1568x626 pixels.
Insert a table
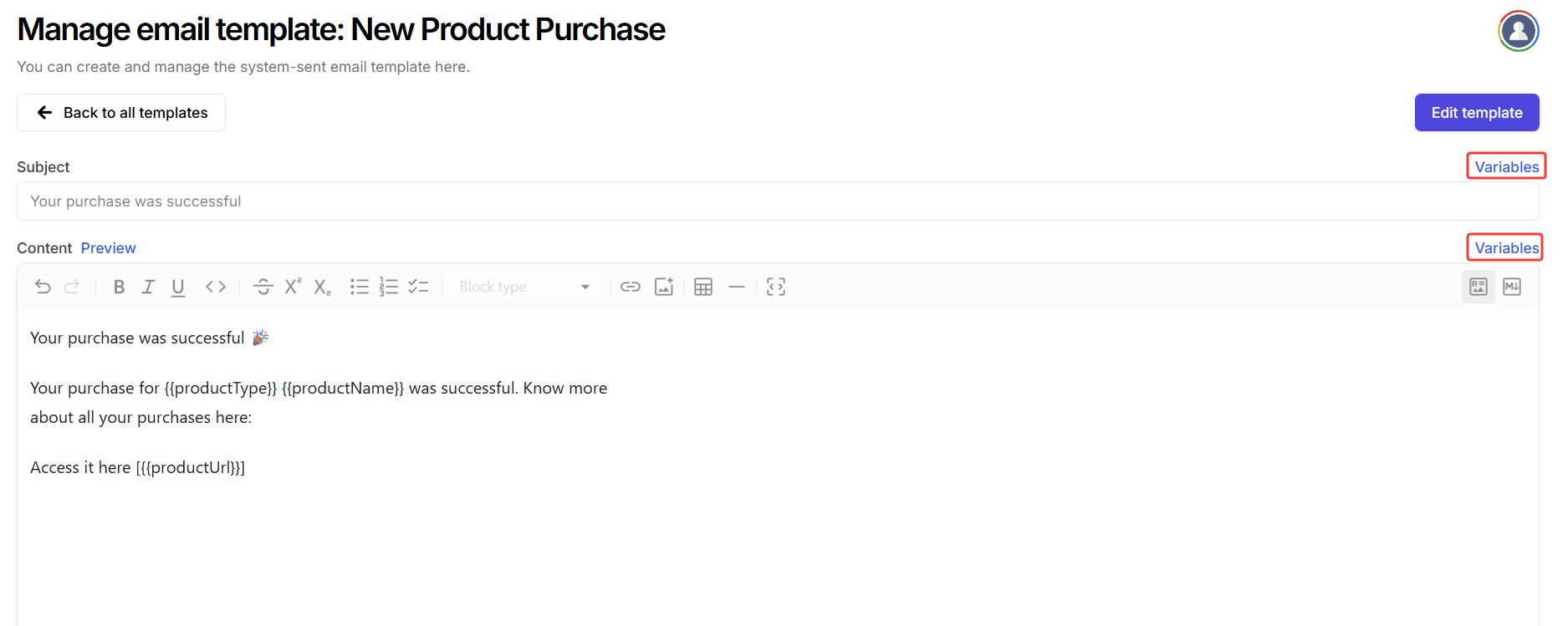tap(703, 287)
